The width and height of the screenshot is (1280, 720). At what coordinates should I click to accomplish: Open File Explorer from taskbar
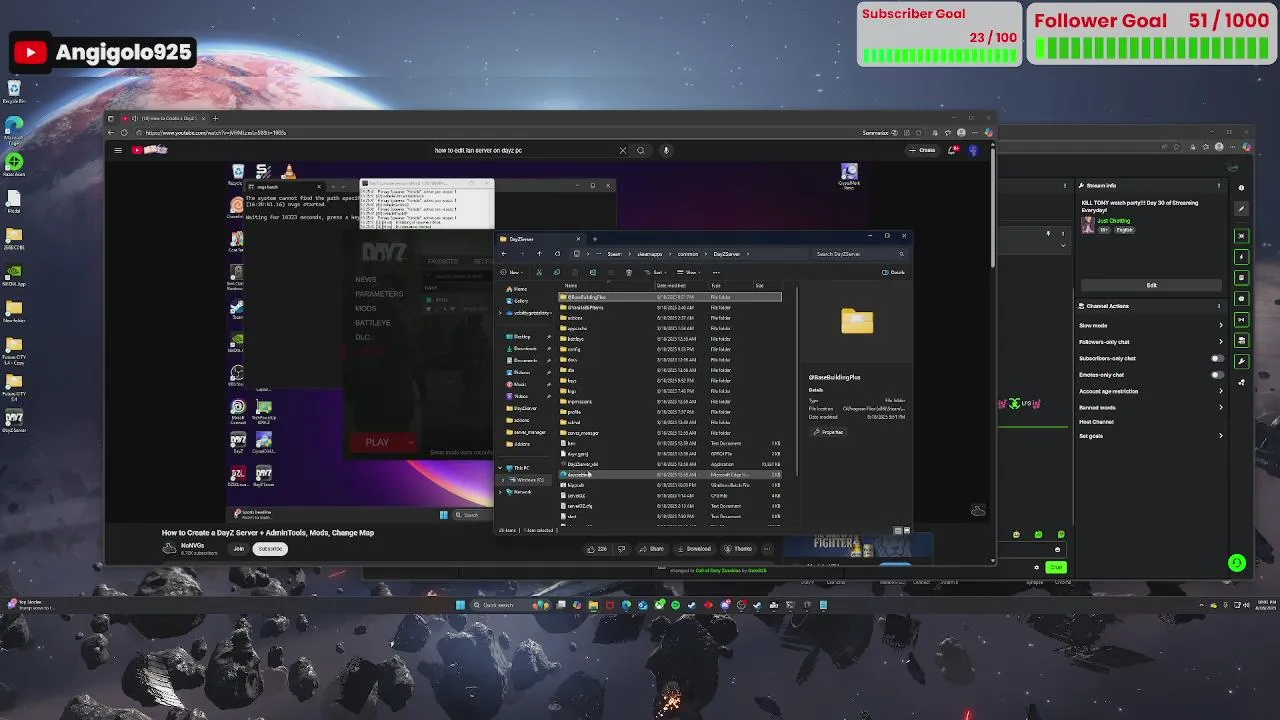[593, 605]
